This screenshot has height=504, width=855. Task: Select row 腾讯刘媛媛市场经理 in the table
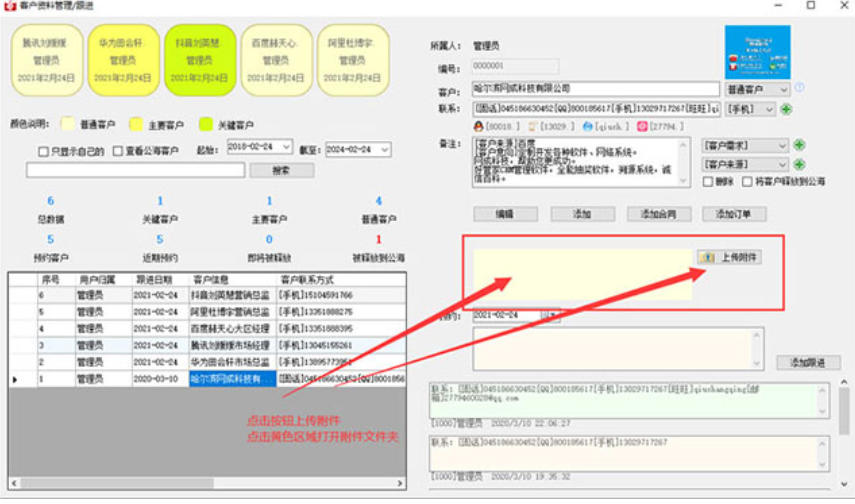[207, 345]
